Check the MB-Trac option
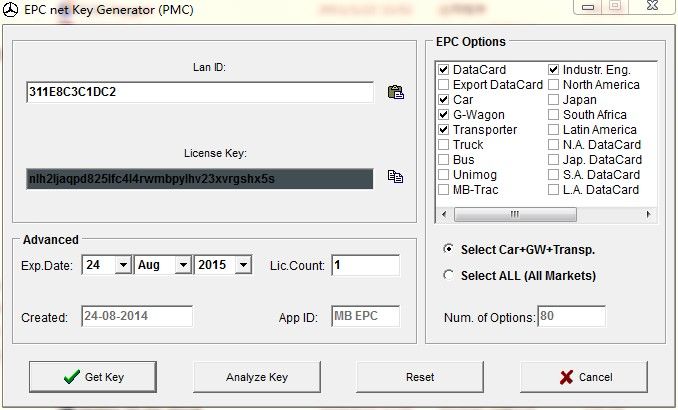 click(x=443, y=189)
